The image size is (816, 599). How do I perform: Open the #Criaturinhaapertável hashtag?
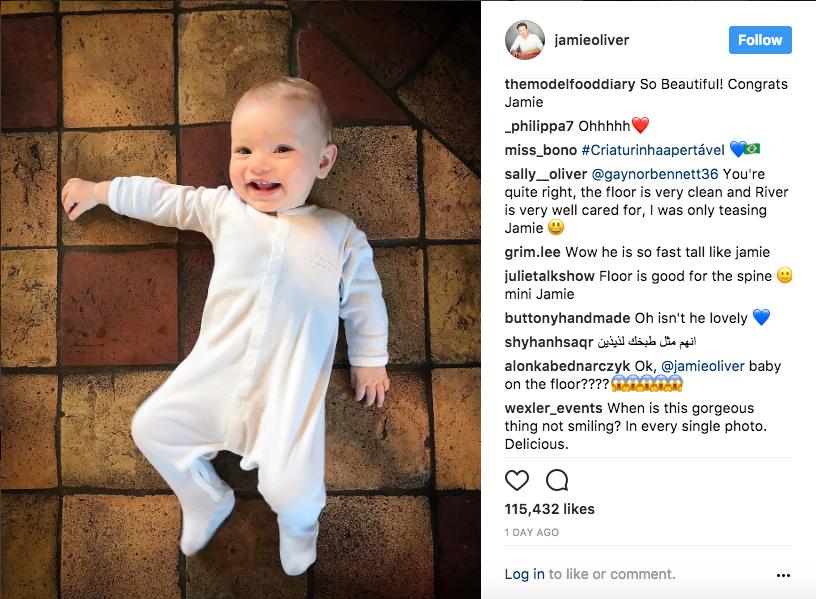coord(653,150)
